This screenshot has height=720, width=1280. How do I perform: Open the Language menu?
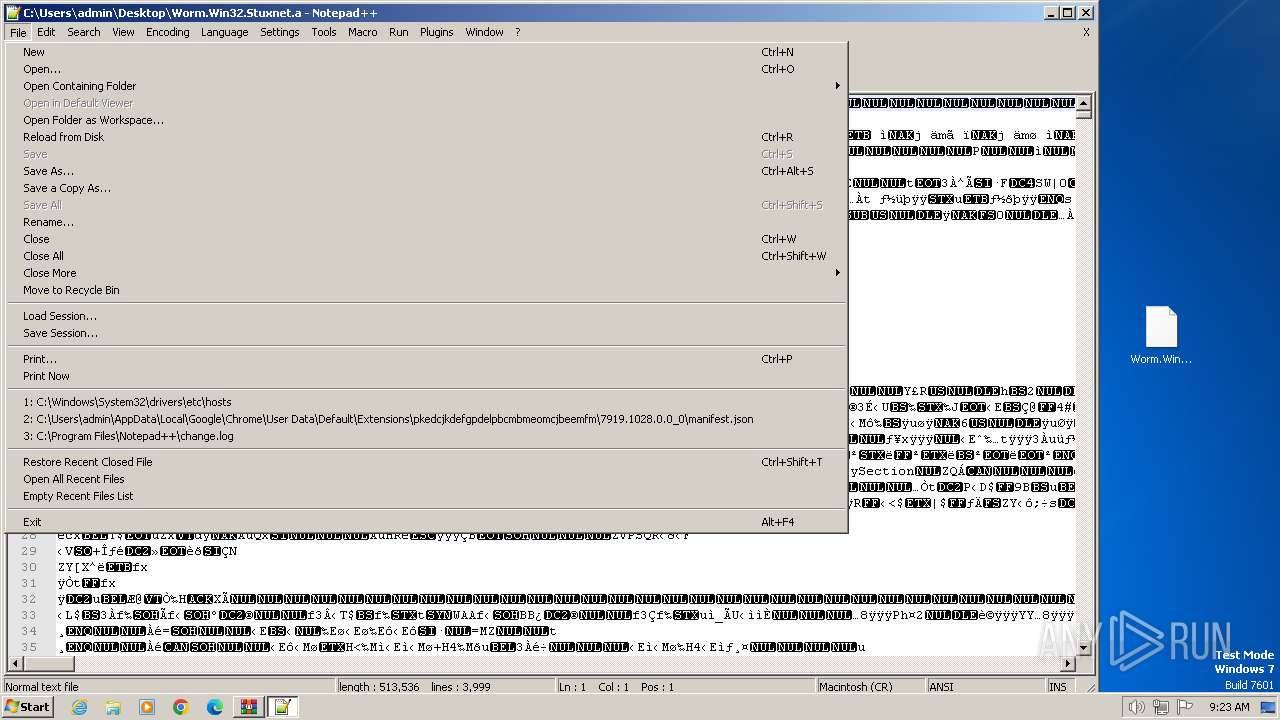225,32
